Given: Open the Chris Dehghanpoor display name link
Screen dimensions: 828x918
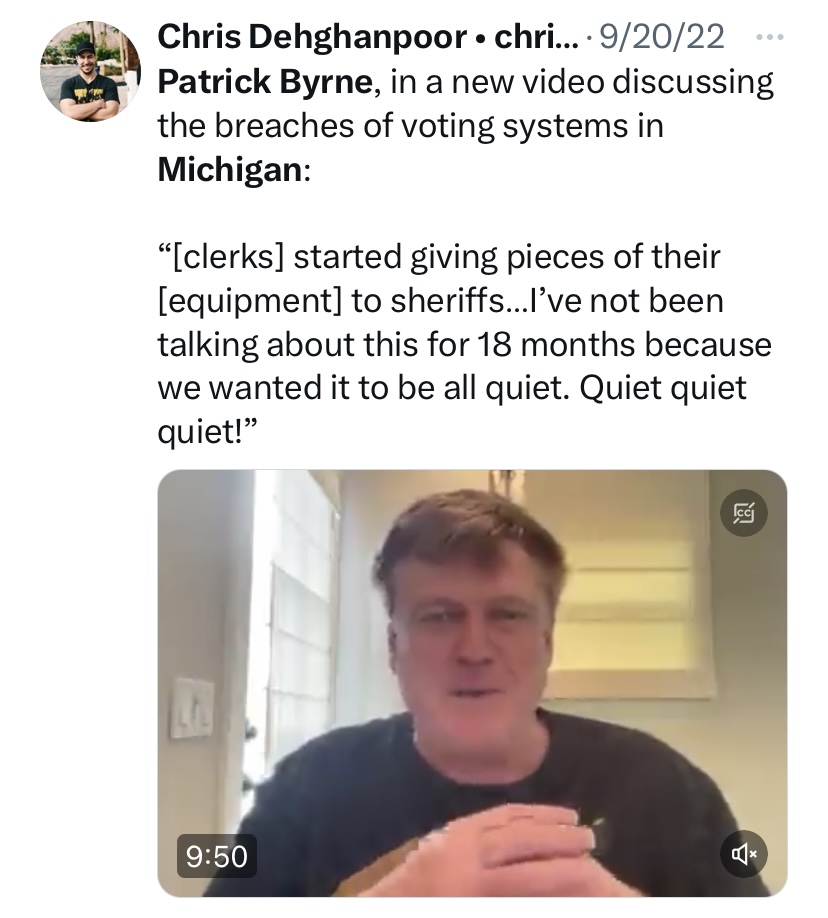Looking at the screenshot, I should [312, 37].
